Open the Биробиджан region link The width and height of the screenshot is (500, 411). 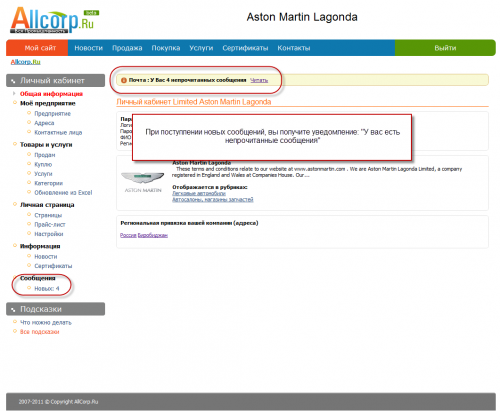tap(153, 235)
